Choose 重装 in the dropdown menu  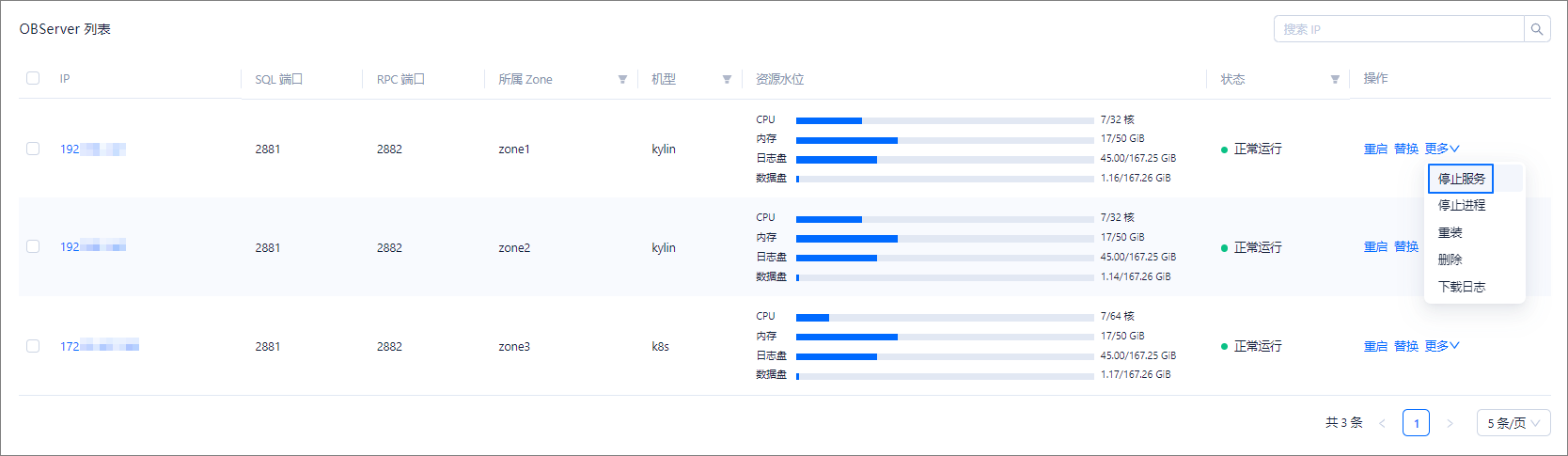point(1450,232)
